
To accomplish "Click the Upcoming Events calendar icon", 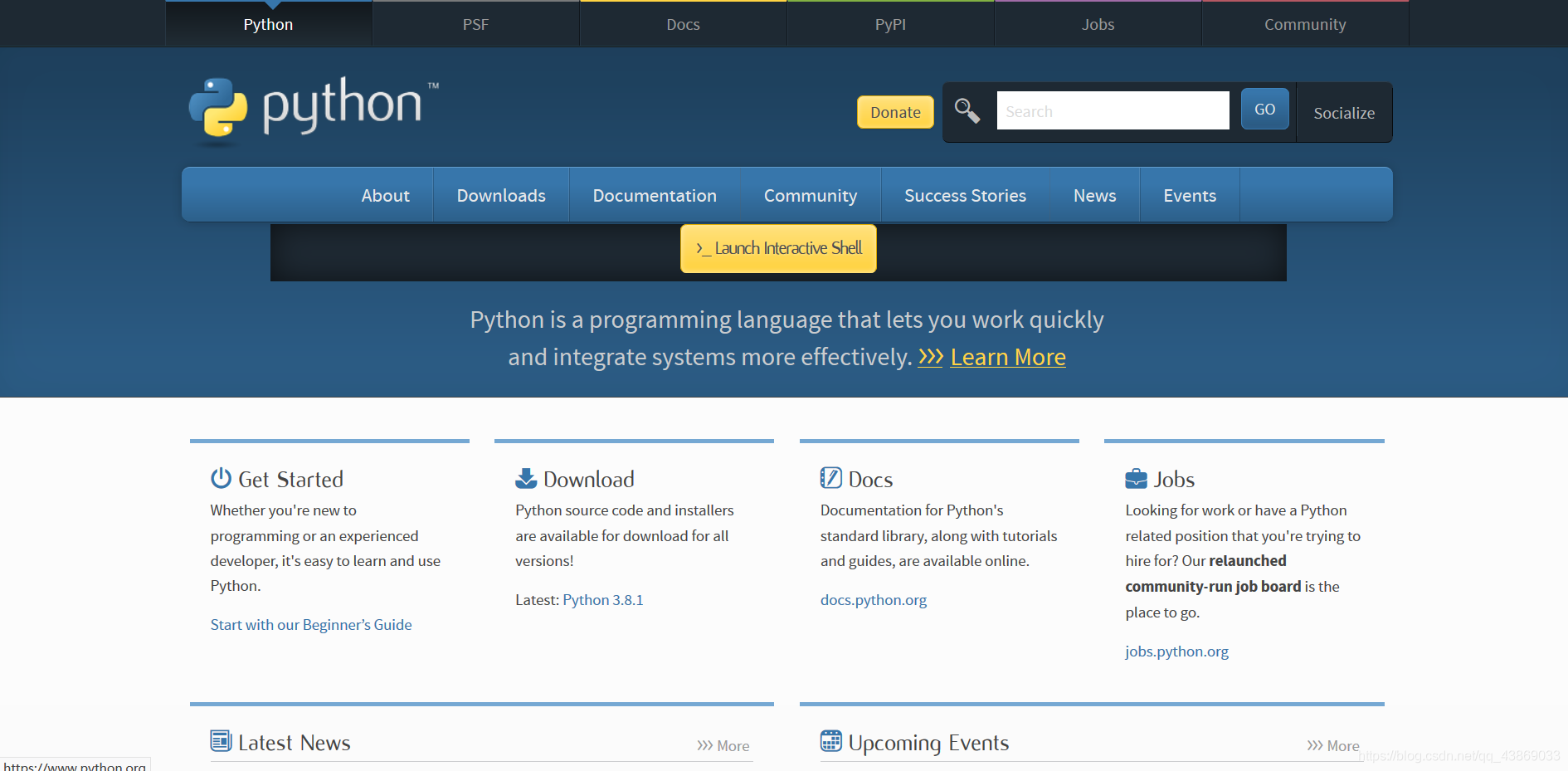I will click(x=831, y=740).
